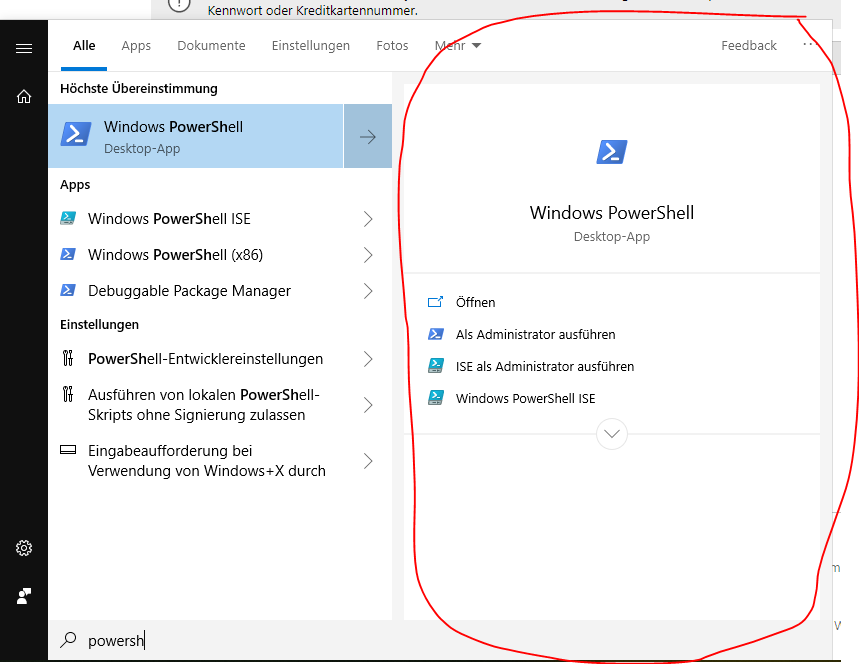Click the search magnifier icon
This screenshot has height=664, width=859.
click(68, 639)
